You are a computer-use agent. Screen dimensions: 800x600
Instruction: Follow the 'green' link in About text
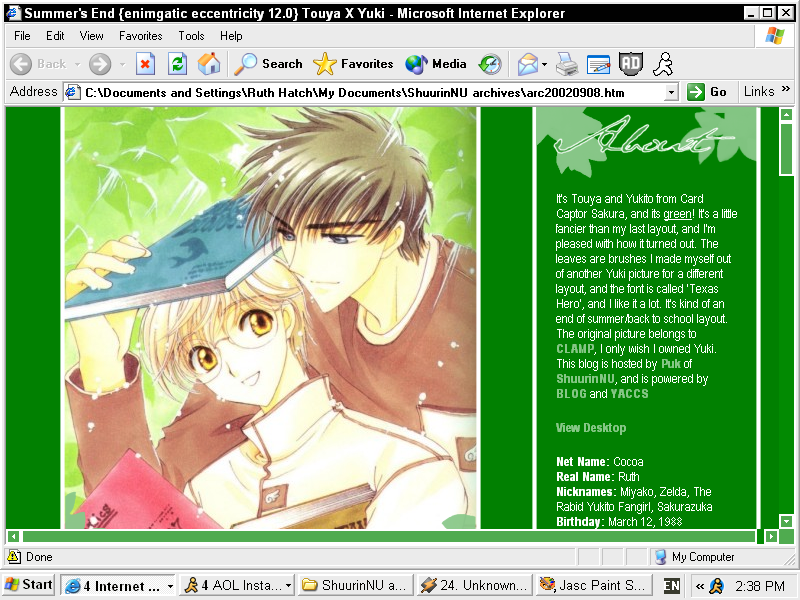[x=678, y=214]
